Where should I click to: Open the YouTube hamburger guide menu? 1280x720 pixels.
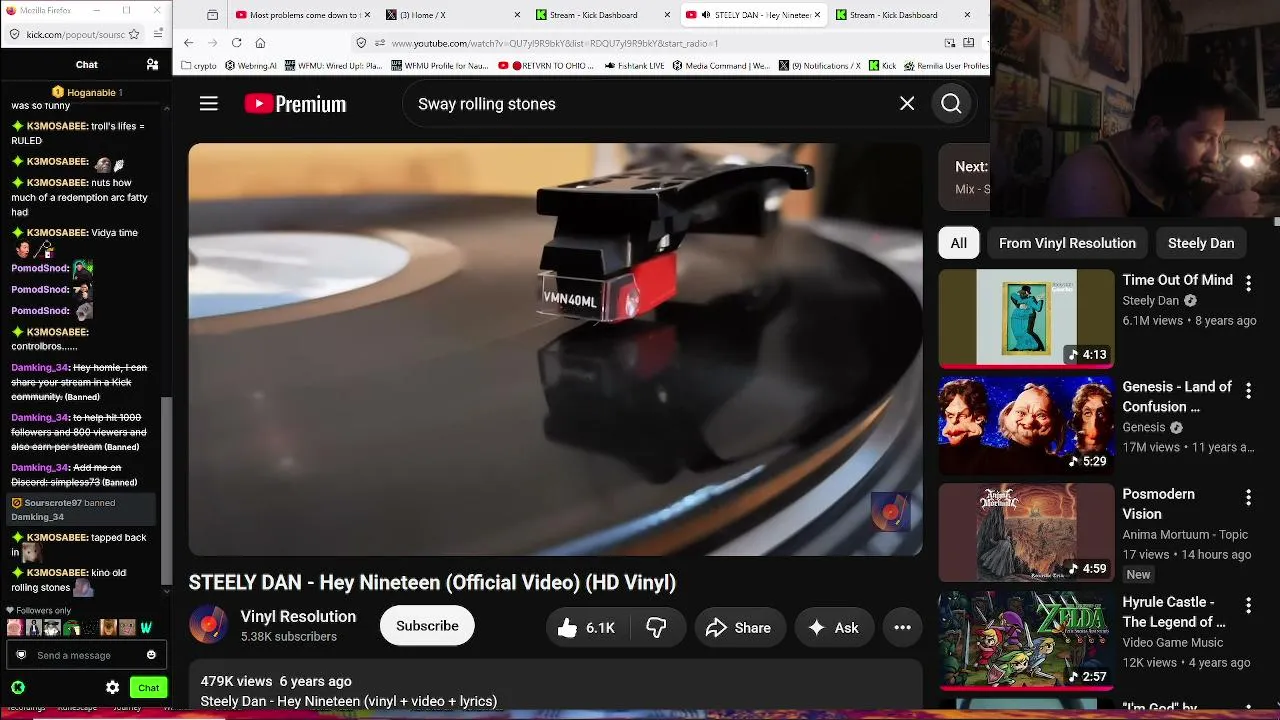tap(208, 104)
